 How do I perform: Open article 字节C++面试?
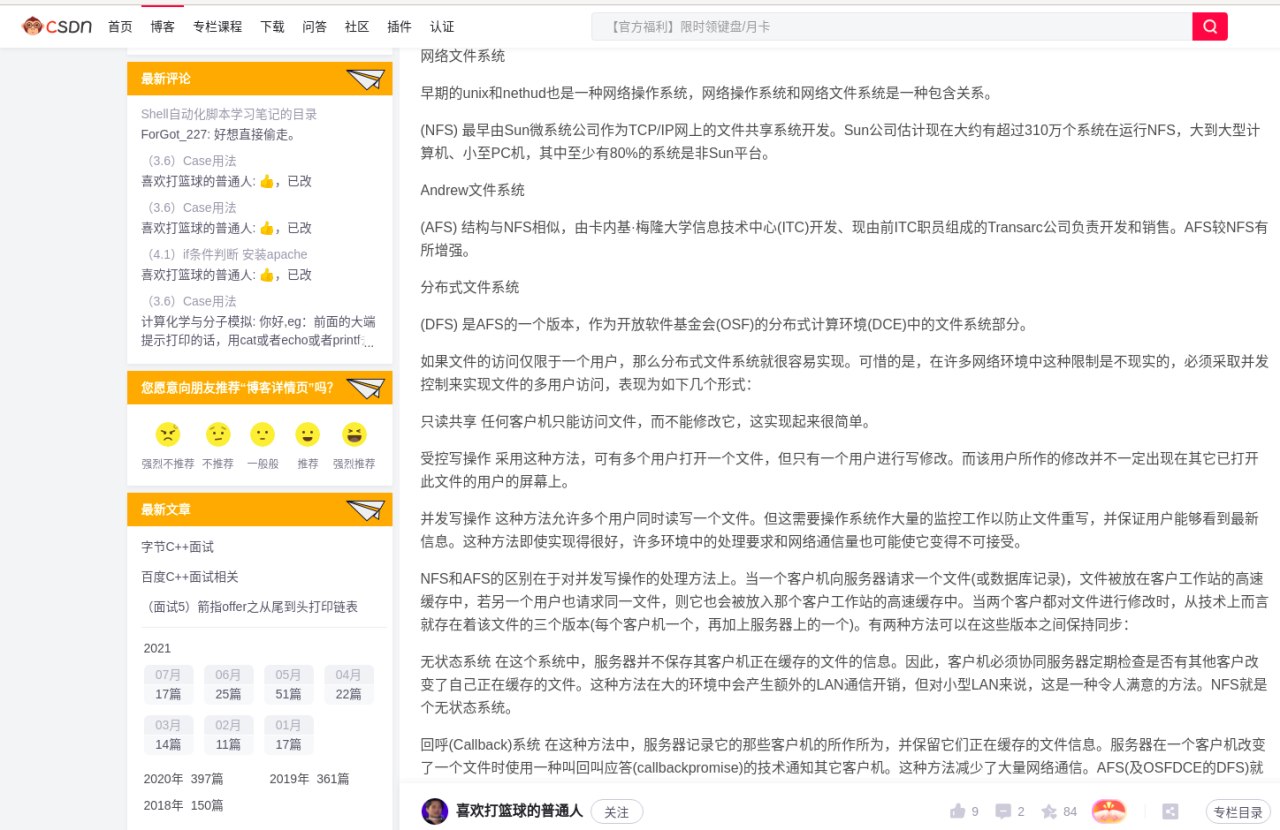pos(177,547)
